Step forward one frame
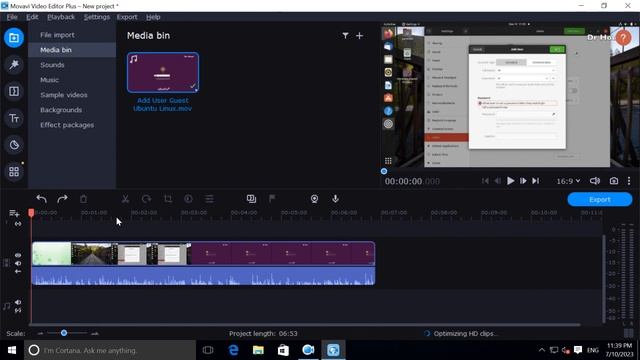Image resolution: width=640 pixels, height=360 pixels. [523, 181]
